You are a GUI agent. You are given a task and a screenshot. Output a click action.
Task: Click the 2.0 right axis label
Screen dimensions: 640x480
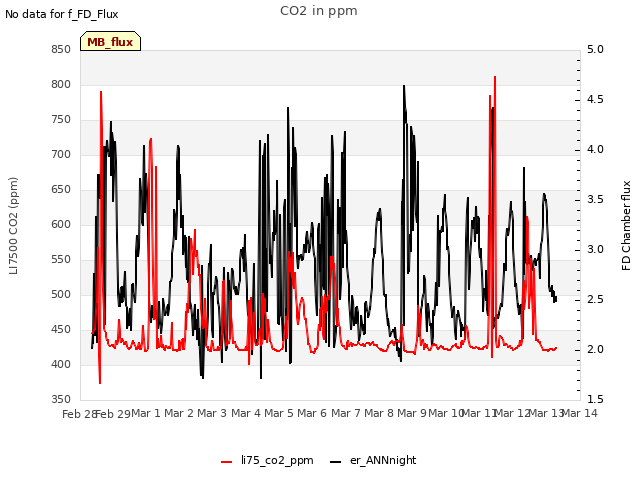pyautogui.click(x=595, y=349)
